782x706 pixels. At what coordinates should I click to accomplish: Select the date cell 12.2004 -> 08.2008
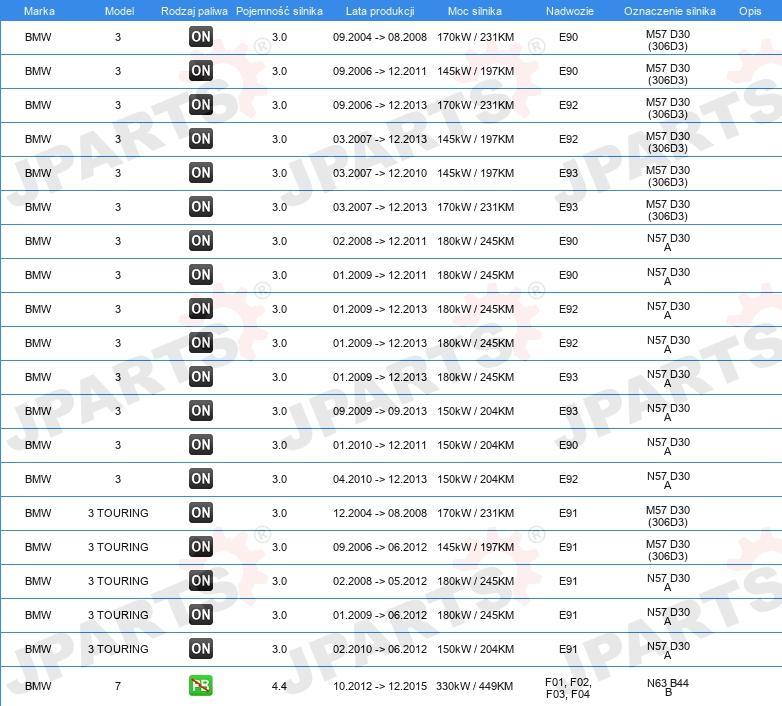(380, 513)
